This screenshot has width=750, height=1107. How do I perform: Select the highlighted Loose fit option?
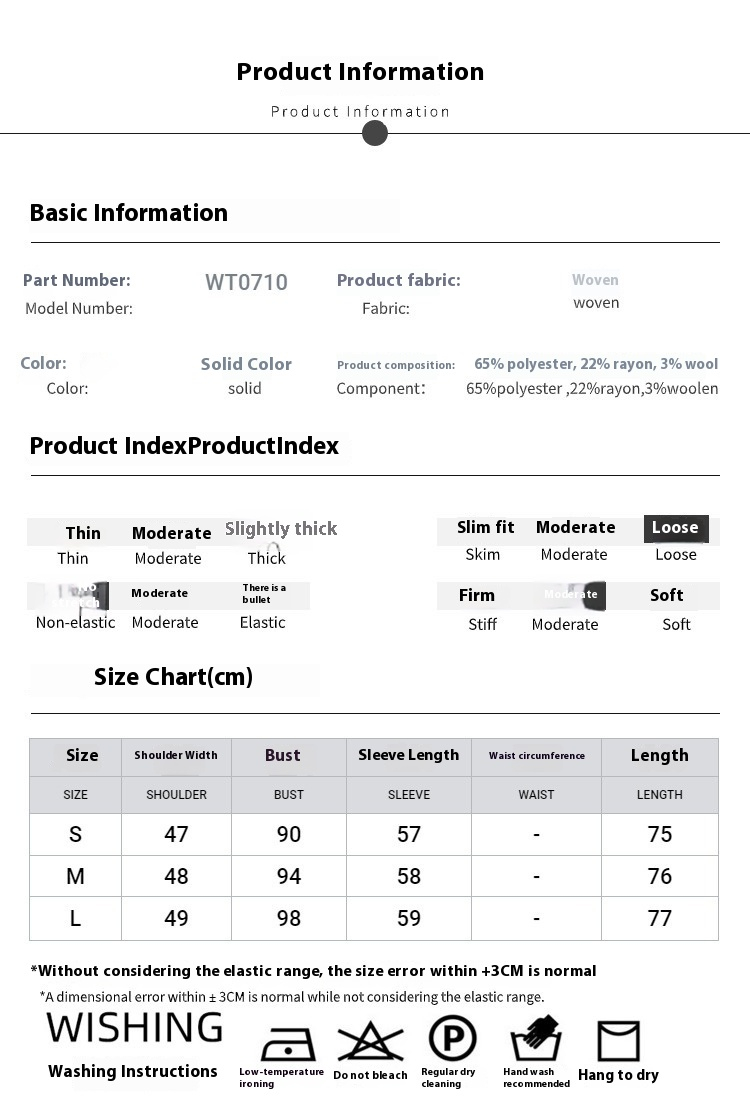676,528
